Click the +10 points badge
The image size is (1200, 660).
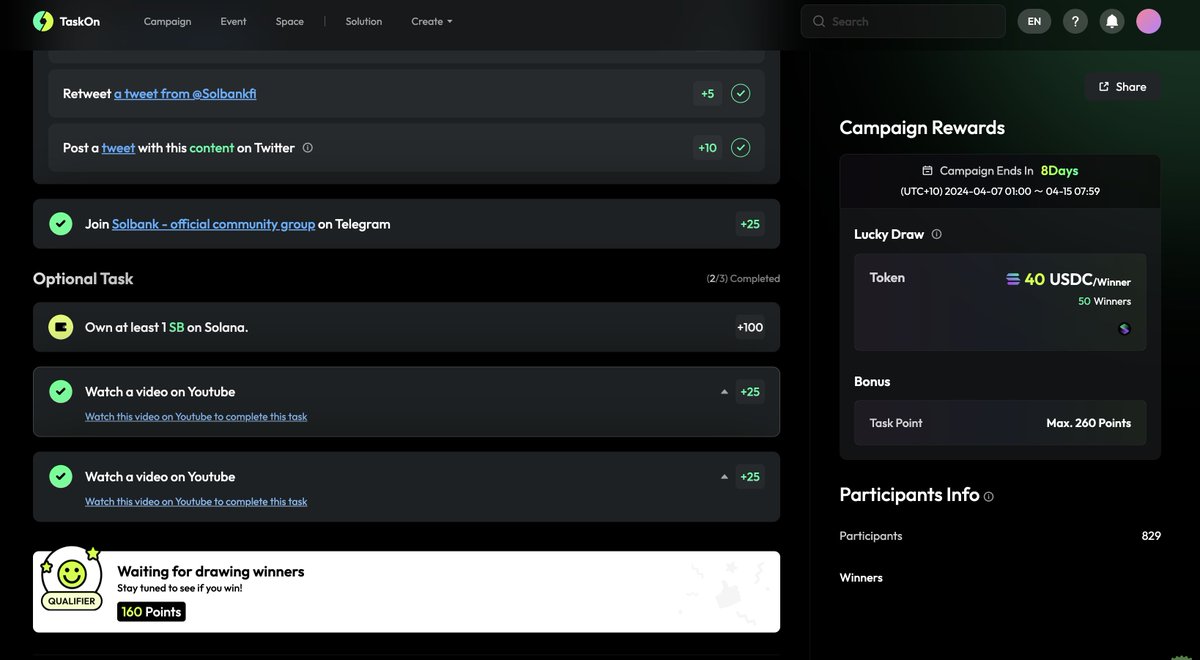pyautogui.click(x=707, y=148)
